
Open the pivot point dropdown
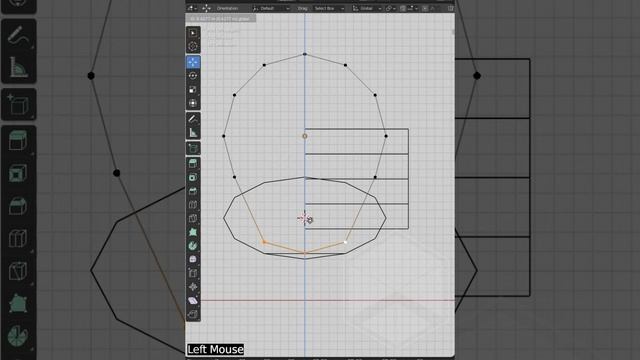391,8
